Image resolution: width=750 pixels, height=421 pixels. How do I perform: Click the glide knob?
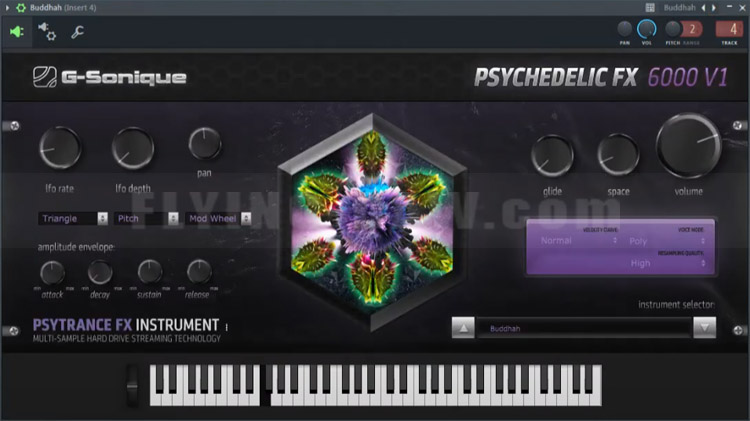click(552, 156)
